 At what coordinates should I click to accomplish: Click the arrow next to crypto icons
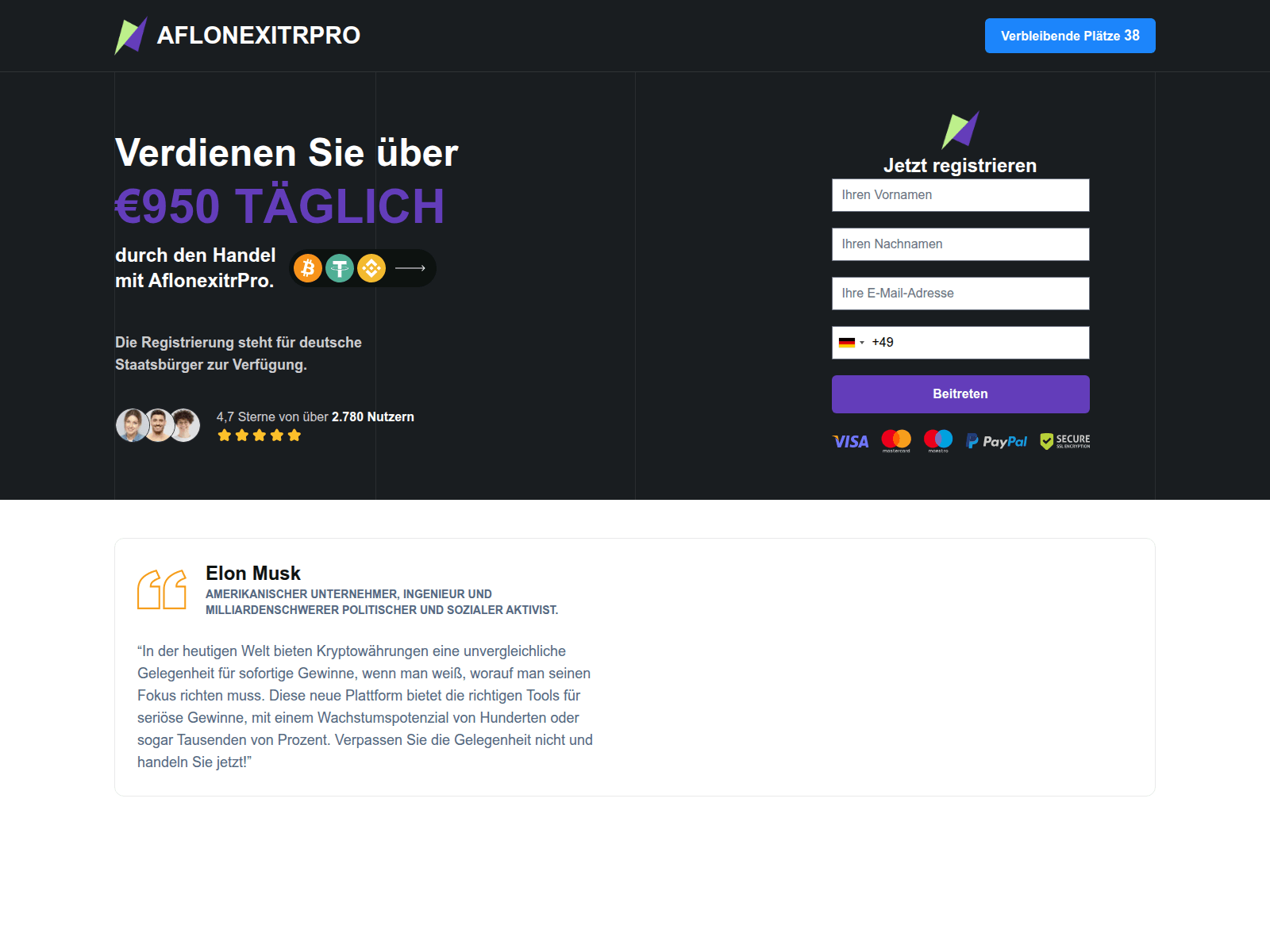point(410,268)
